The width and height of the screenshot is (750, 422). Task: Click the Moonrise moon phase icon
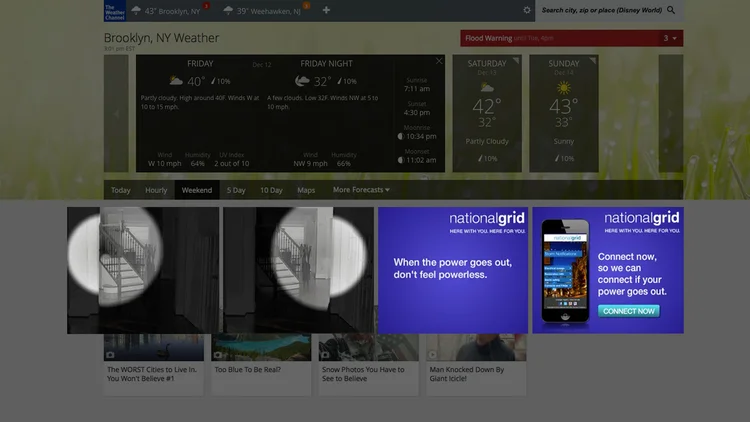401,136
